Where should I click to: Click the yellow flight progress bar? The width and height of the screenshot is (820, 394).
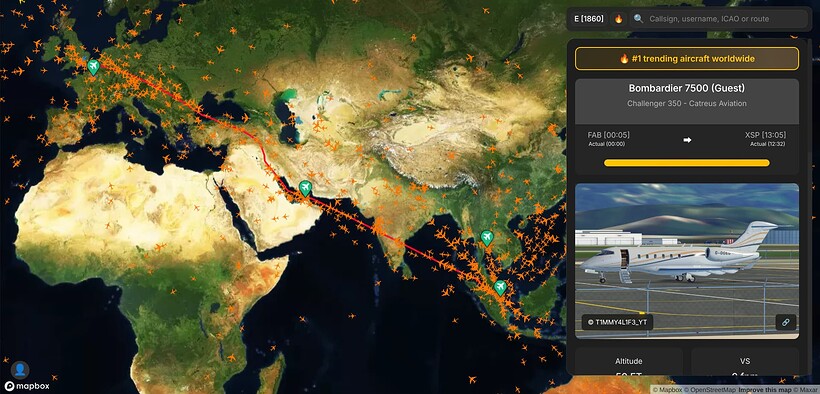687,163
